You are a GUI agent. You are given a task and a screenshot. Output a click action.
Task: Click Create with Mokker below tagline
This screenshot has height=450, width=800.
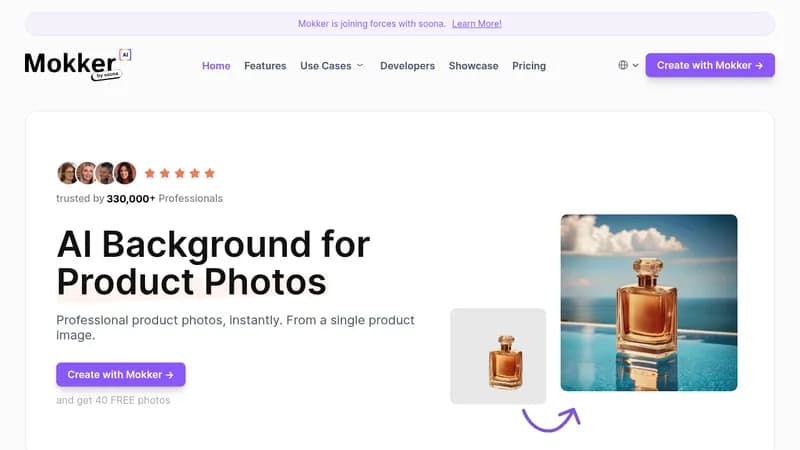point(121,374)
